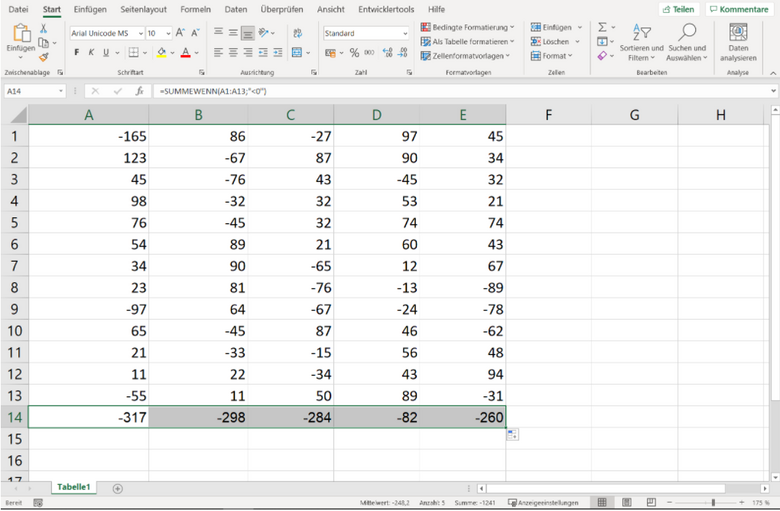Click the text orientation icon
Image resolution: width=780 pixels, height=511 pixels.
click(264, 33)
